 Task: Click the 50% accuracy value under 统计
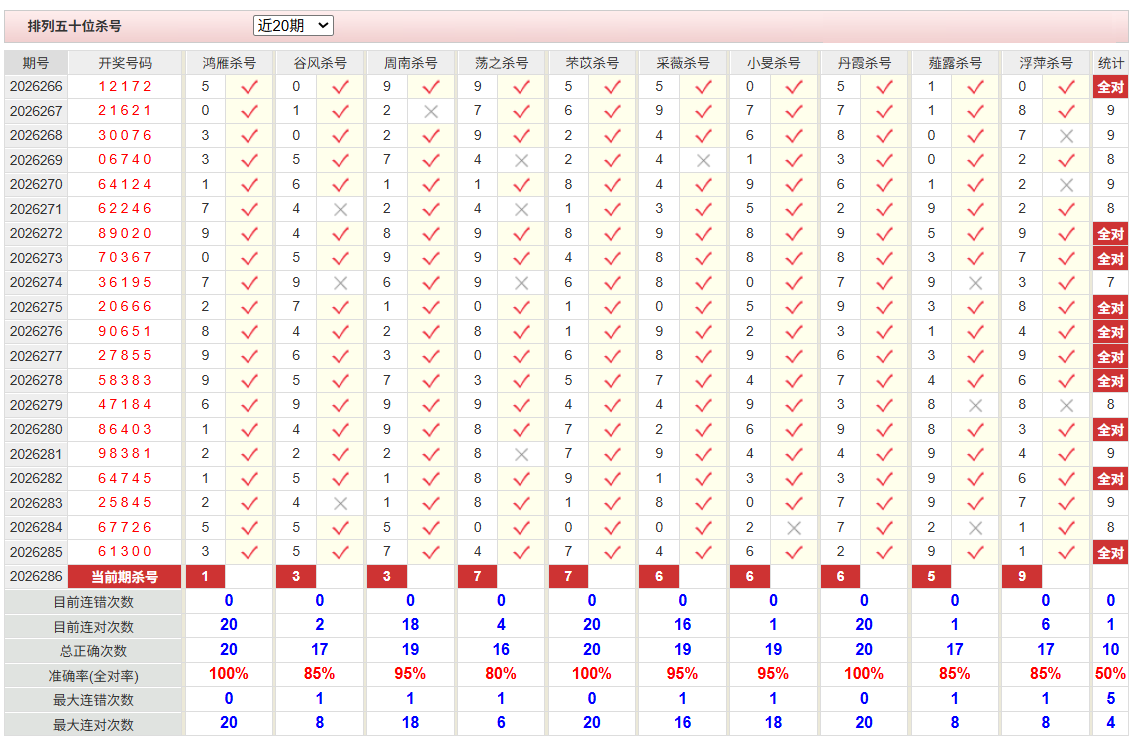1110,675
